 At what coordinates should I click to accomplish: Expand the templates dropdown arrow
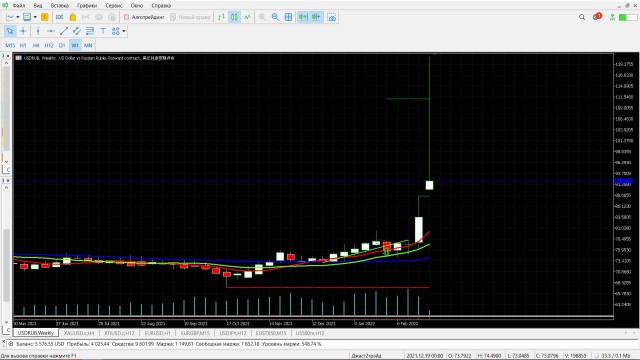click(x=35, y=17)
